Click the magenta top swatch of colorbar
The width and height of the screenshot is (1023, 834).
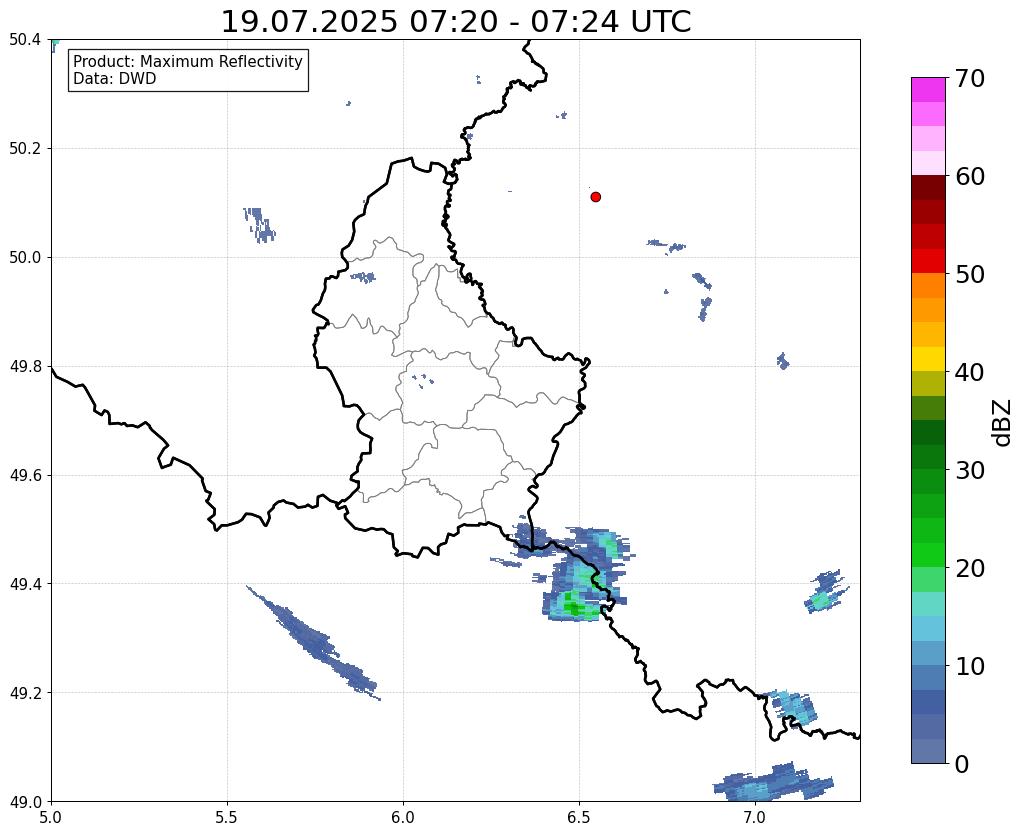928,89
